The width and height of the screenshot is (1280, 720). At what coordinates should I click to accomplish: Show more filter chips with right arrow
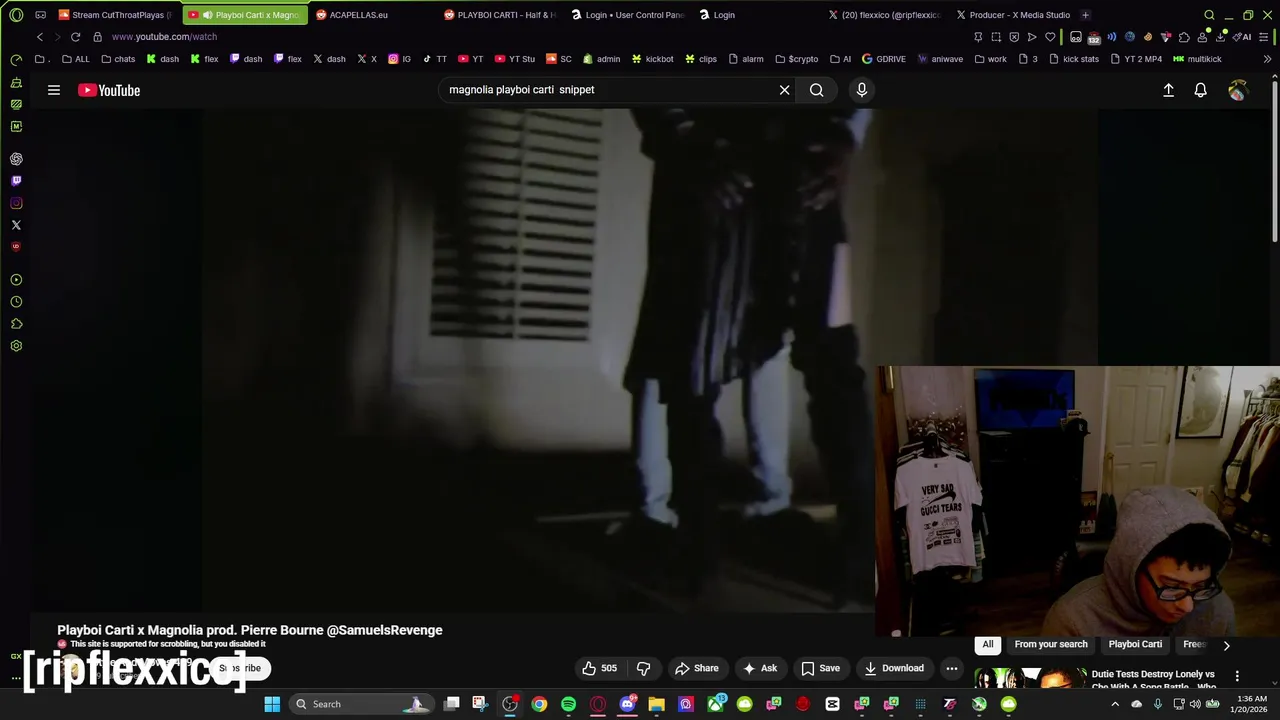pos(1227,645)
